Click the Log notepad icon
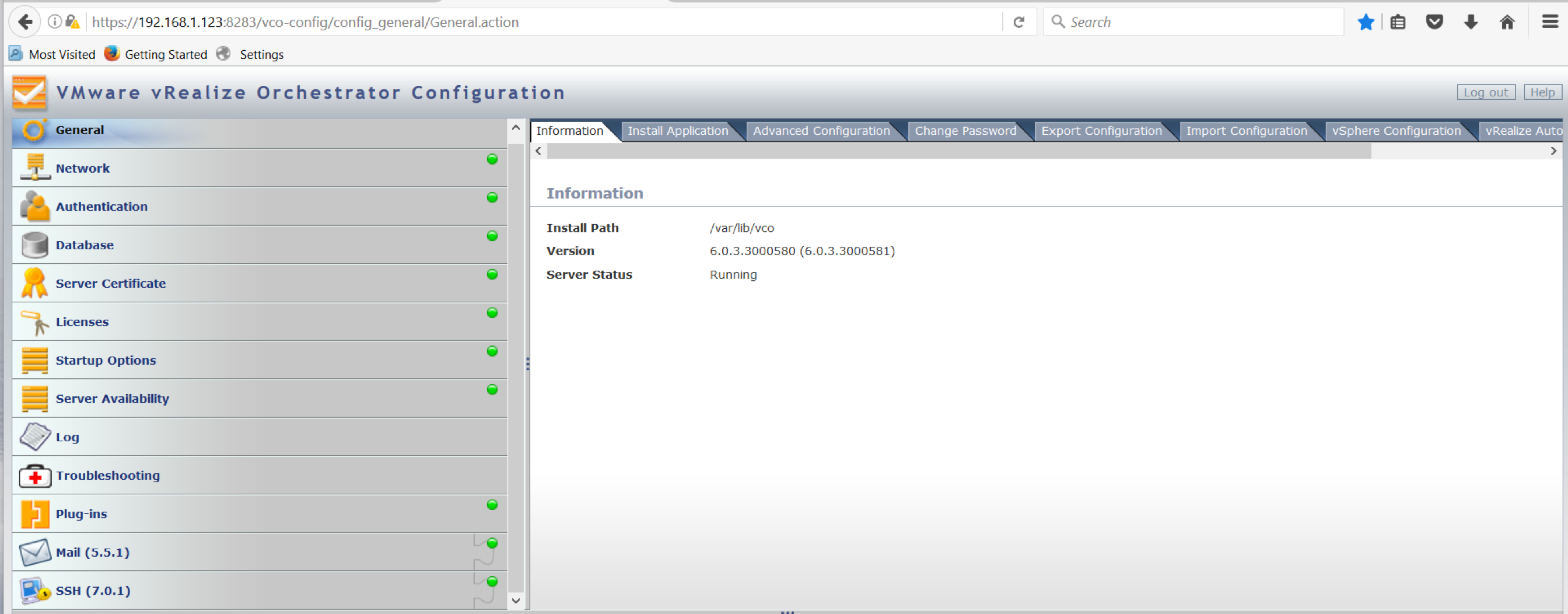Image resolution: width=1568 pixels, height=614 pixels. [34, 437]
